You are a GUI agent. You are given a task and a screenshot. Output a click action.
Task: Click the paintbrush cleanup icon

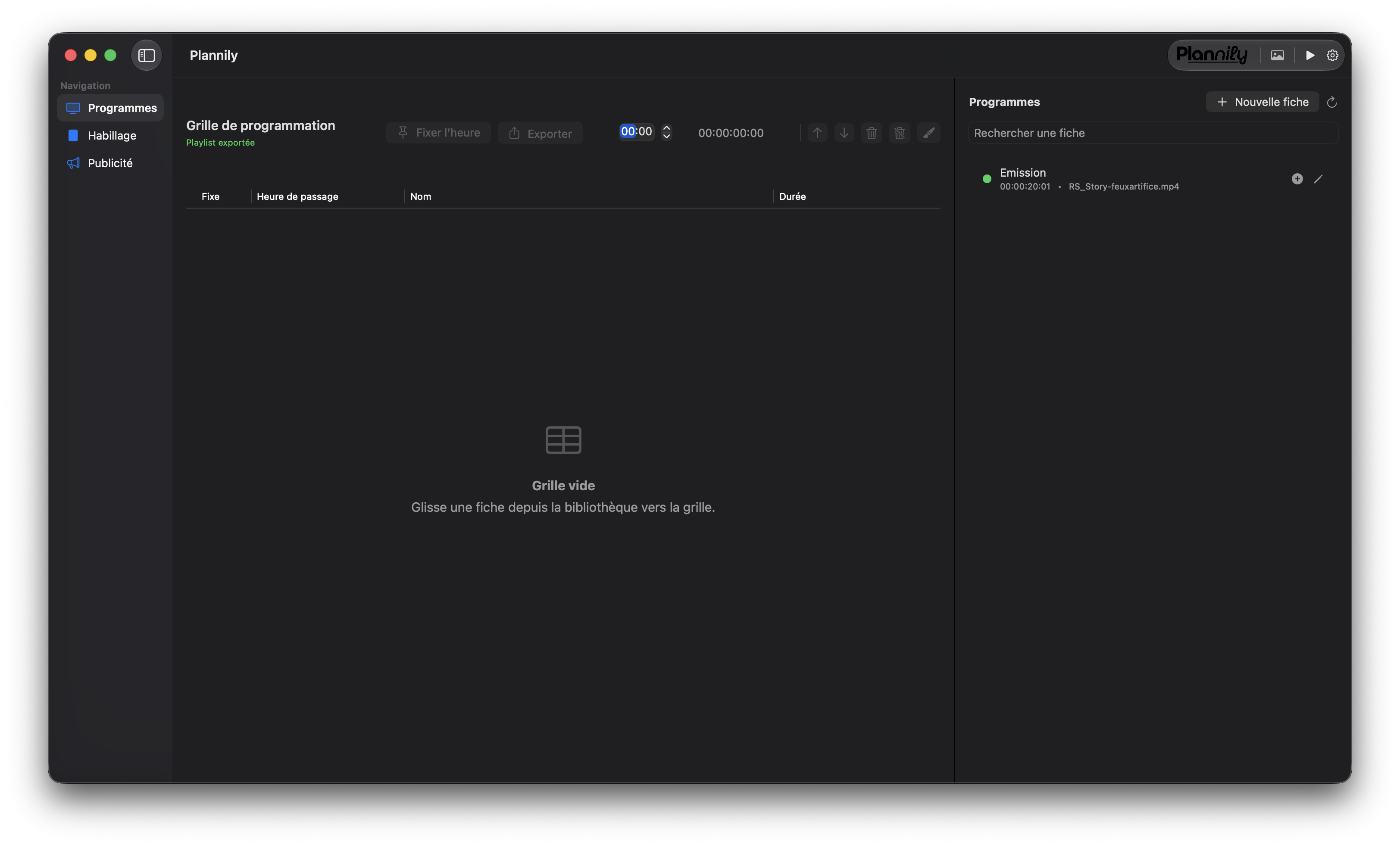pos(928,133)
